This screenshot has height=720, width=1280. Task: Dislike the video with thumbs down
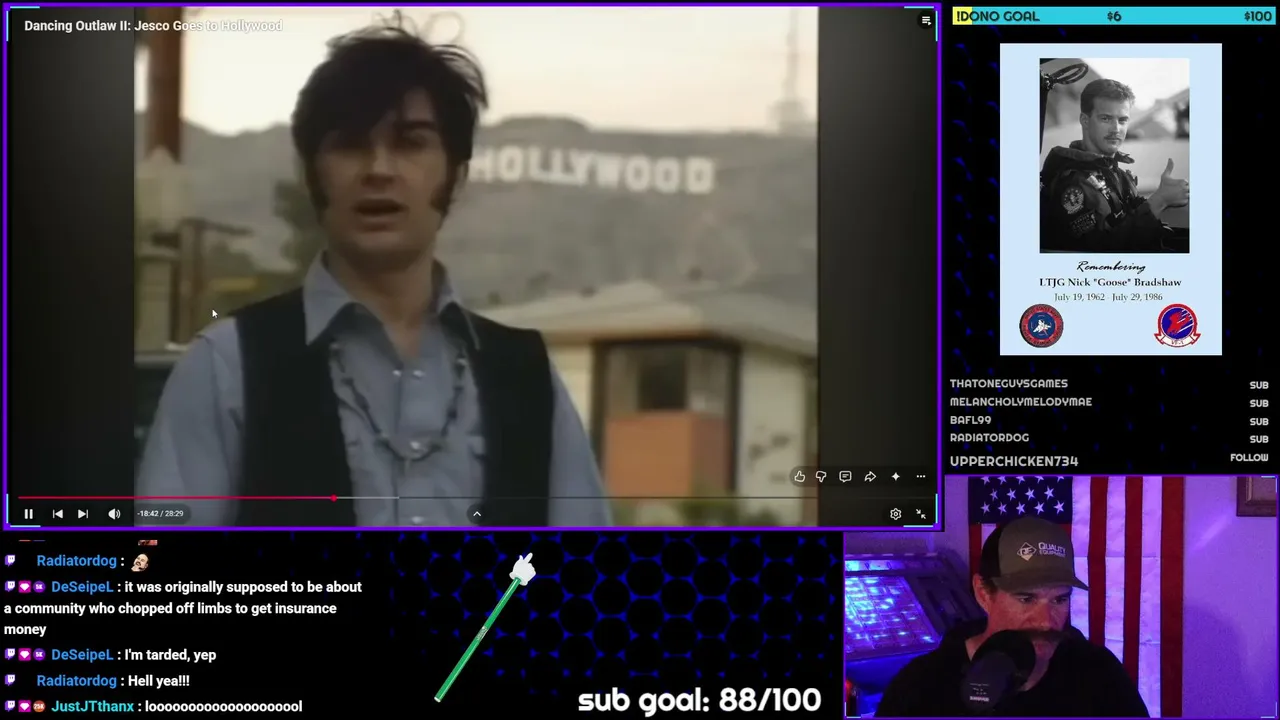821,477
